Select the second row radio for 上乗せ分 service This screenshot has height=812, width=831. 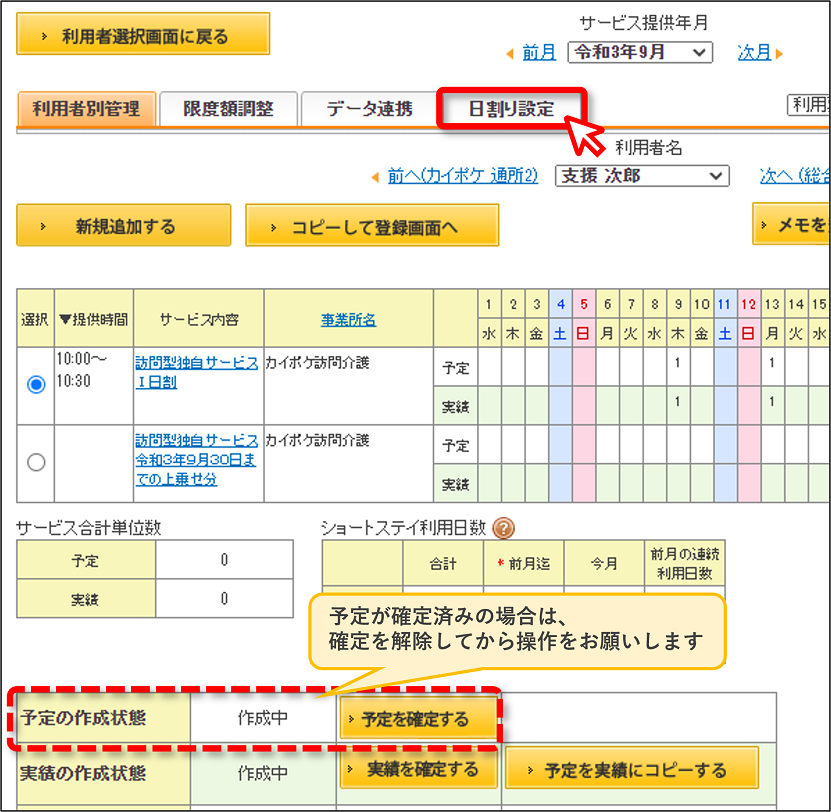[x=36, y=462]
